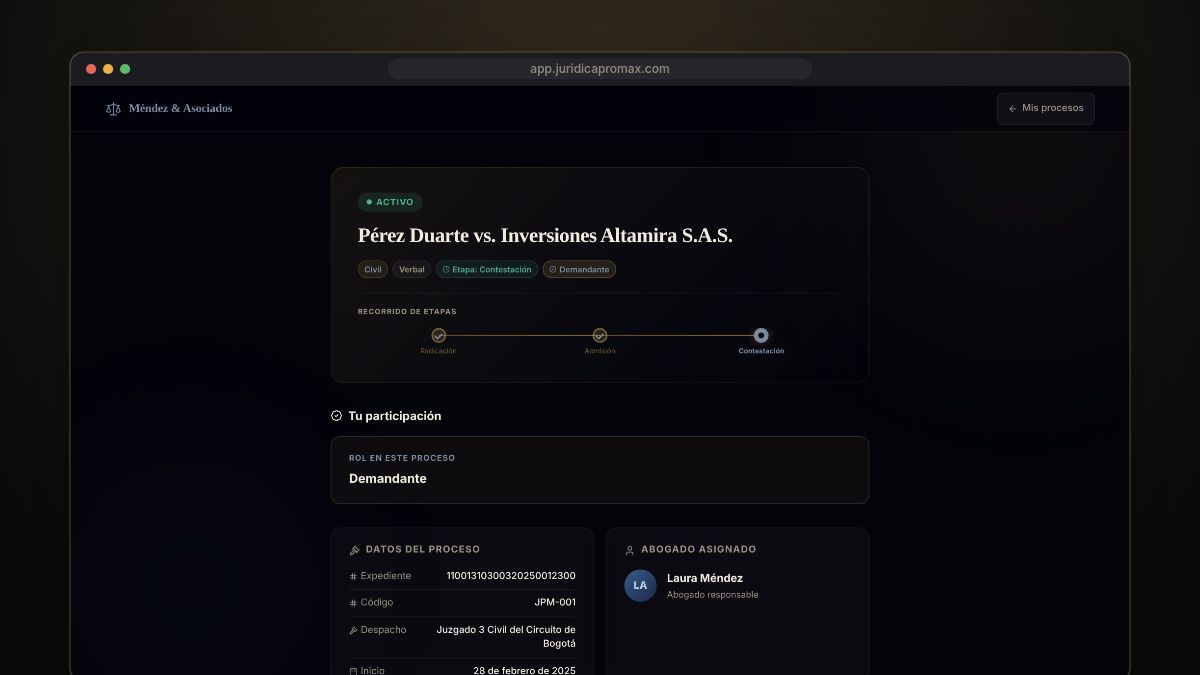Click the red close window button
This screenshot has height=675, width=1200.
tap(91, 69)
